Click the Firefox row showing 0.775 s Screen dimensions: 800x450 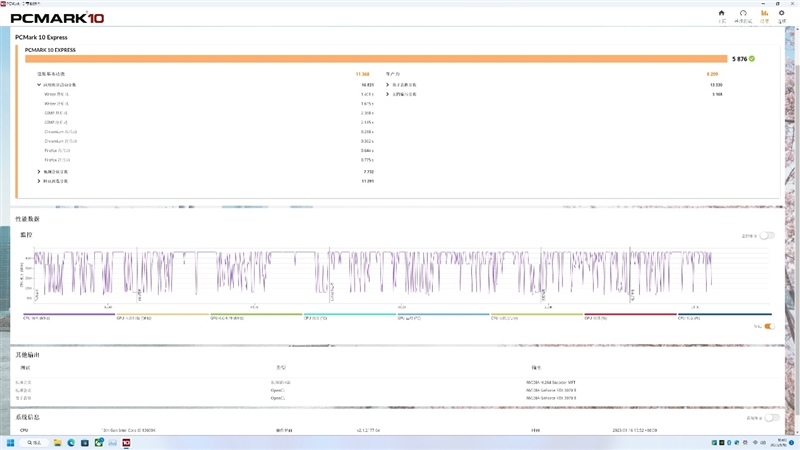tap(209, 160)
